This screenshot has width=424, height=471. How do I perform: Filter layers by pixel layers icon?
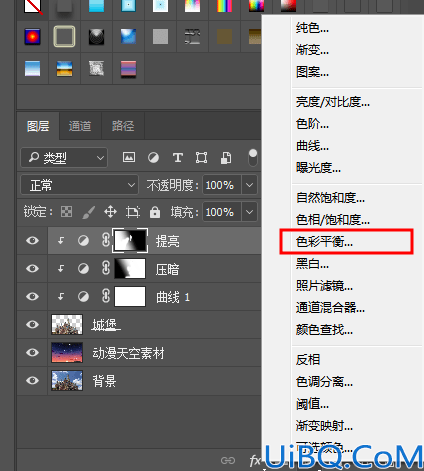click(129, 157)
